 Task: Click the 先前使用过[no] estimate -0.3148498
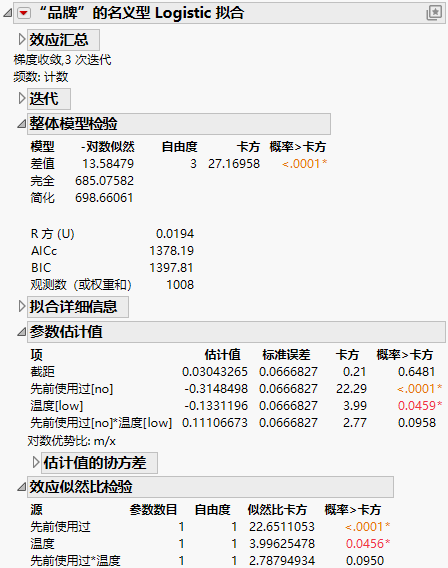pos(216,389)
